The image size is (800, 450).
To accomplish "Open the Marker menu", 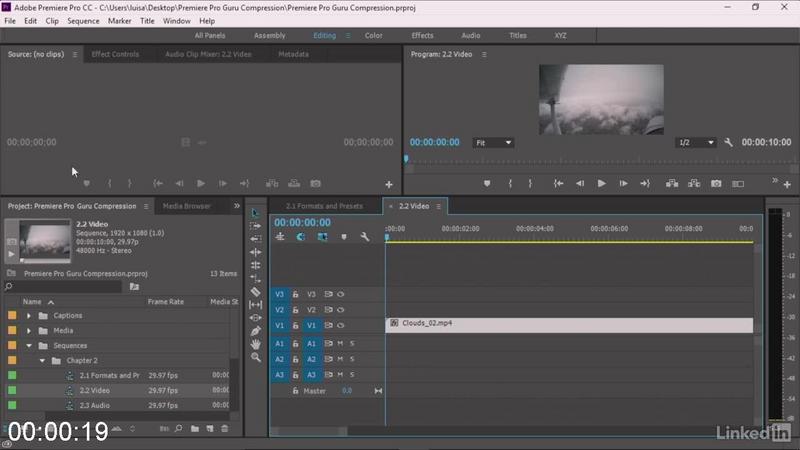I will (119, 21).
